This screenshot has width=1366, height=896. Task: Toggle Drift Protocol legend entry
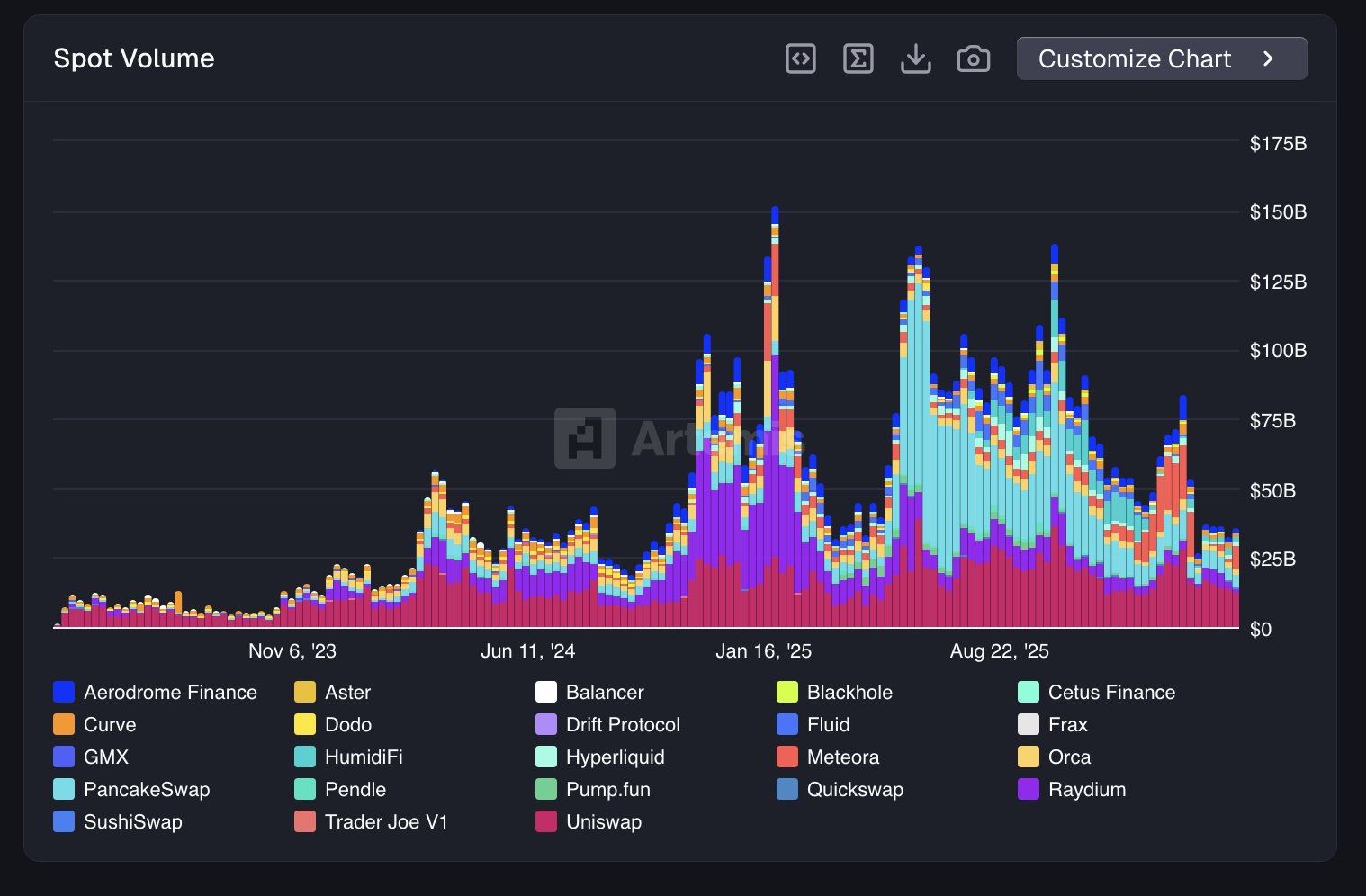[x=607, y=724]
